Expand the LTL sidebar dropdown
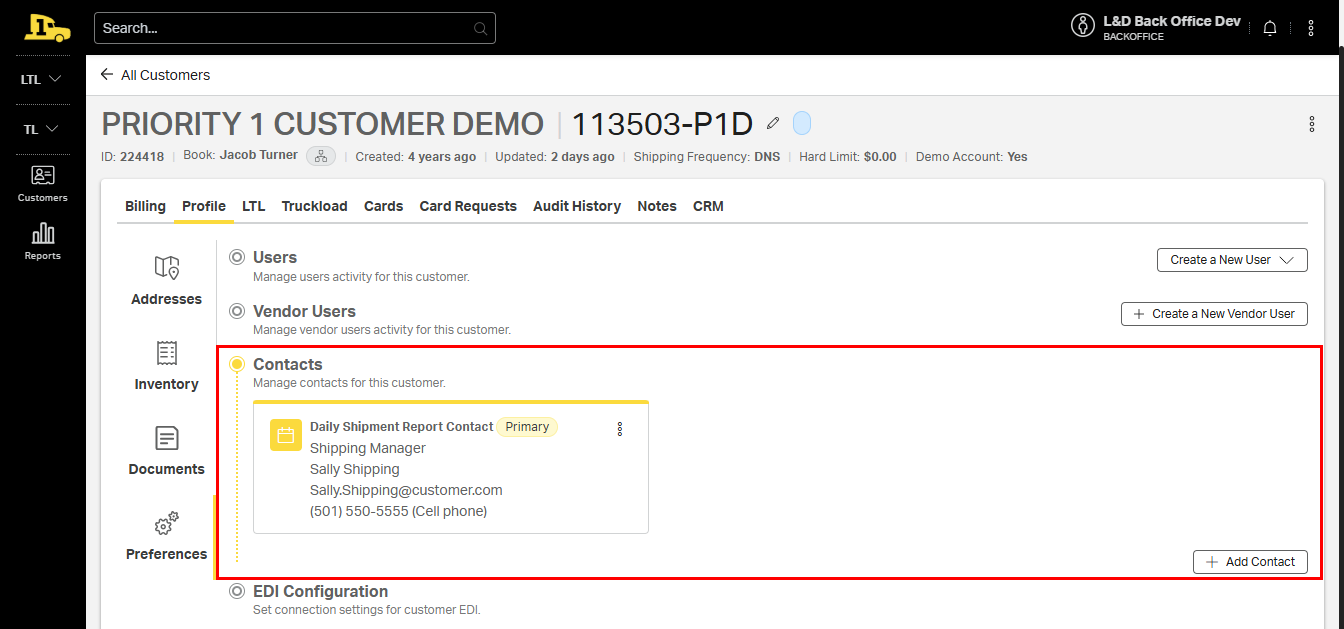Screen dimensions: 1344x629 (42, 79)
